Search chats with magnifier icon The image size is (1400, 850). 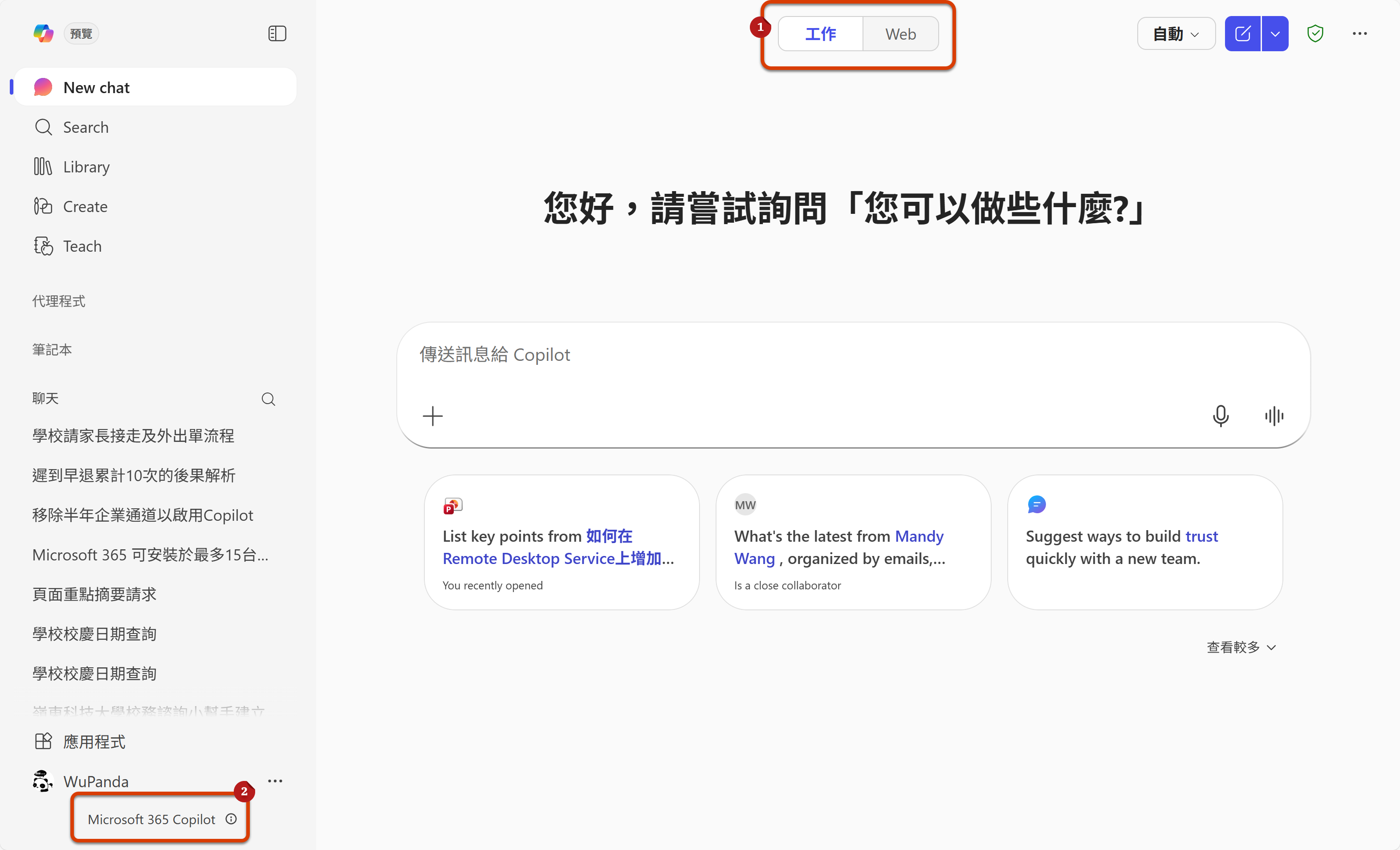[268, 399]
